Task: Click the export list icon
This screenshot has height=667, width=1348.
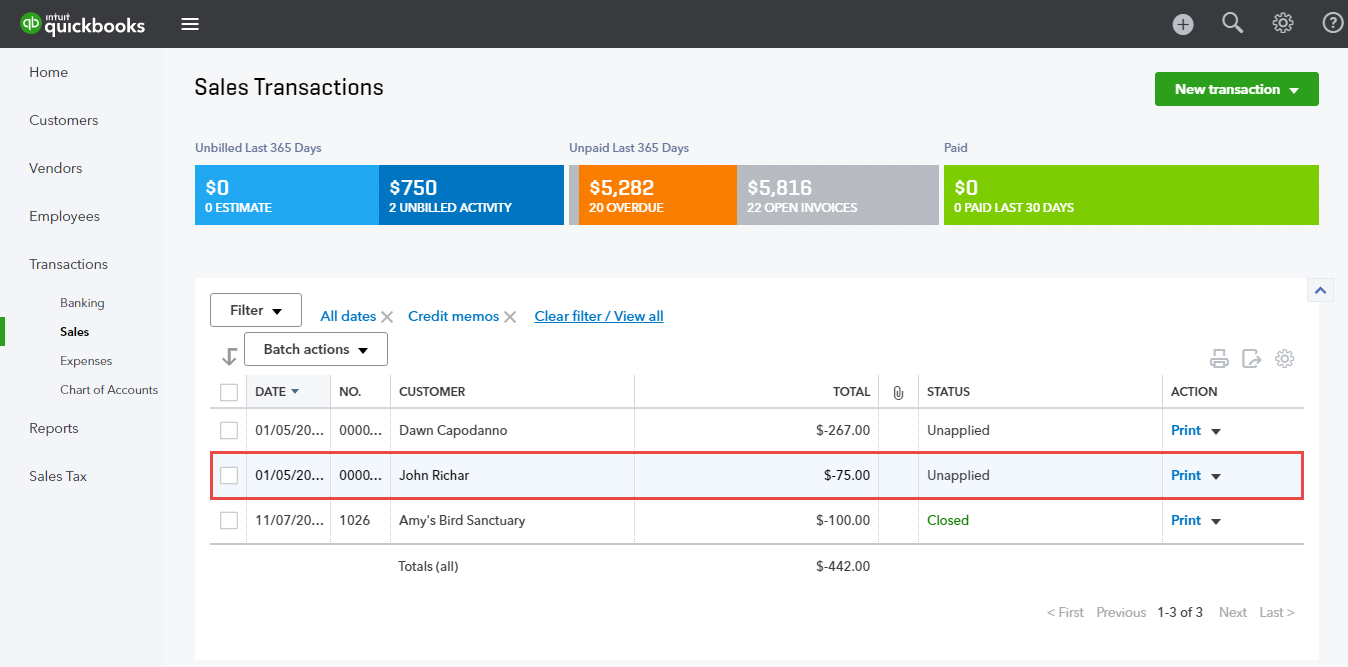Action: pos(1252,358)
